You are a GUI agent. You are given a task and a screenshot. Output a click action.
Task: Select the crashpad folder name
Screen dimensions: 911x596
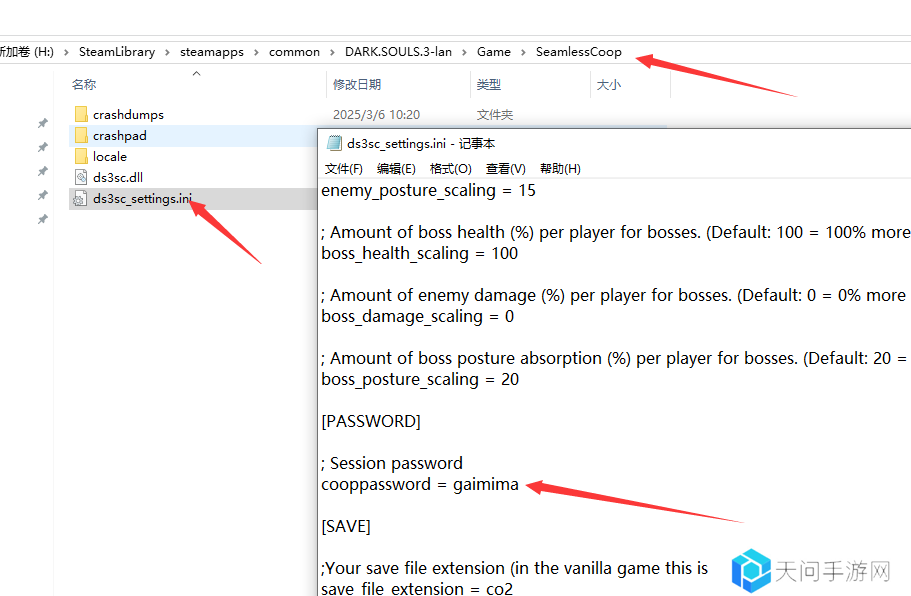(x=120, y=135)
